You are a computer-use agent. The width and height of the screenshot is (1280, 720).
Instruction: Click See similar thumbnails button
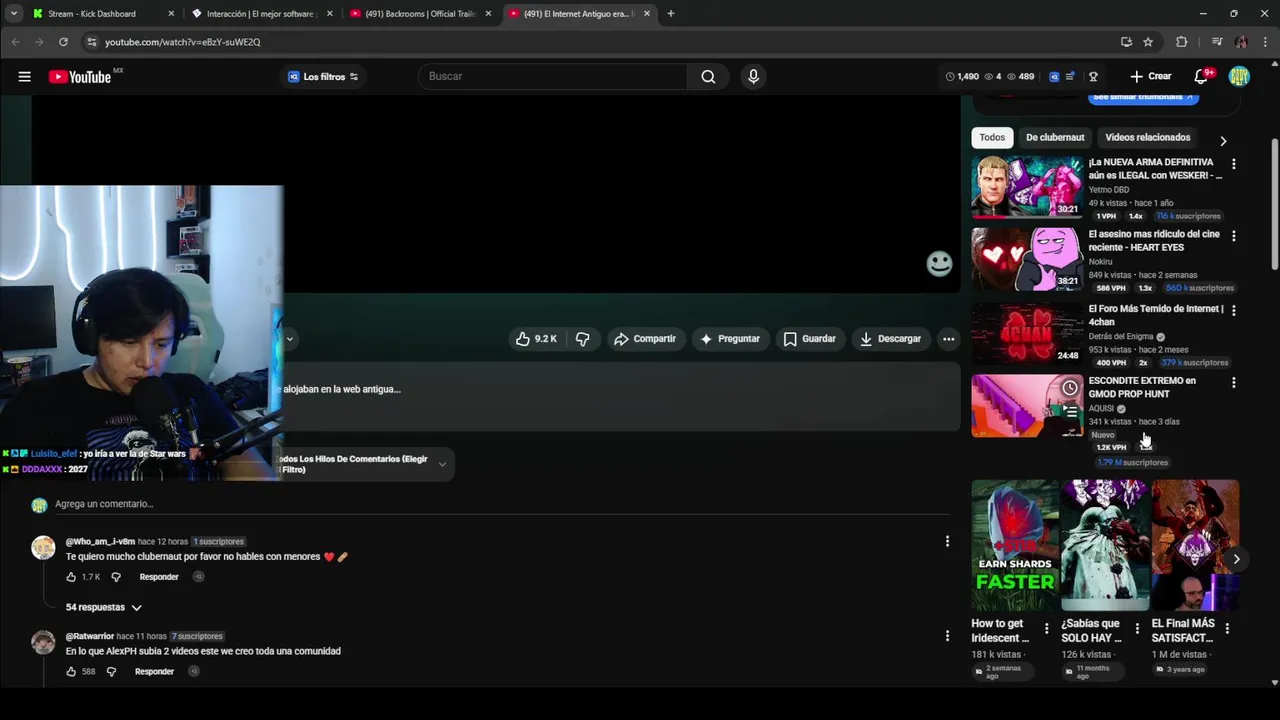[1143, 97]
